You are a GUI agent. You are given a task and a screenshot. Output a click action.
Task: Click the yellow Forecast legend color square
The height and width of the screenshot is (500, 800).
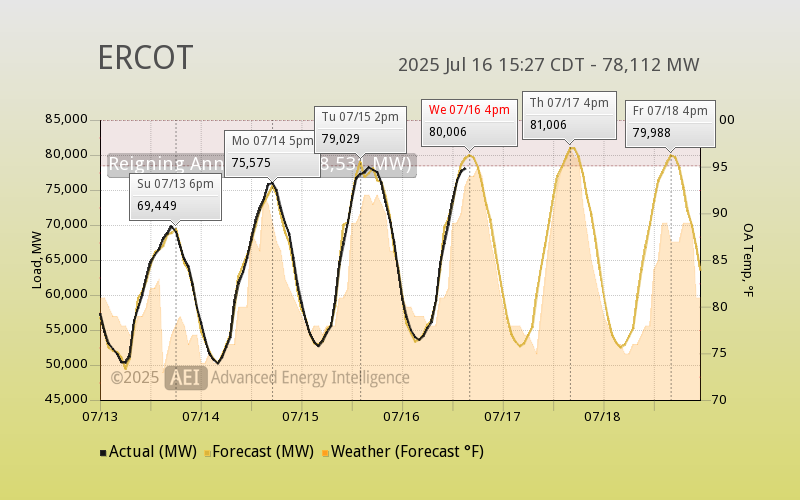pos(208,453)
